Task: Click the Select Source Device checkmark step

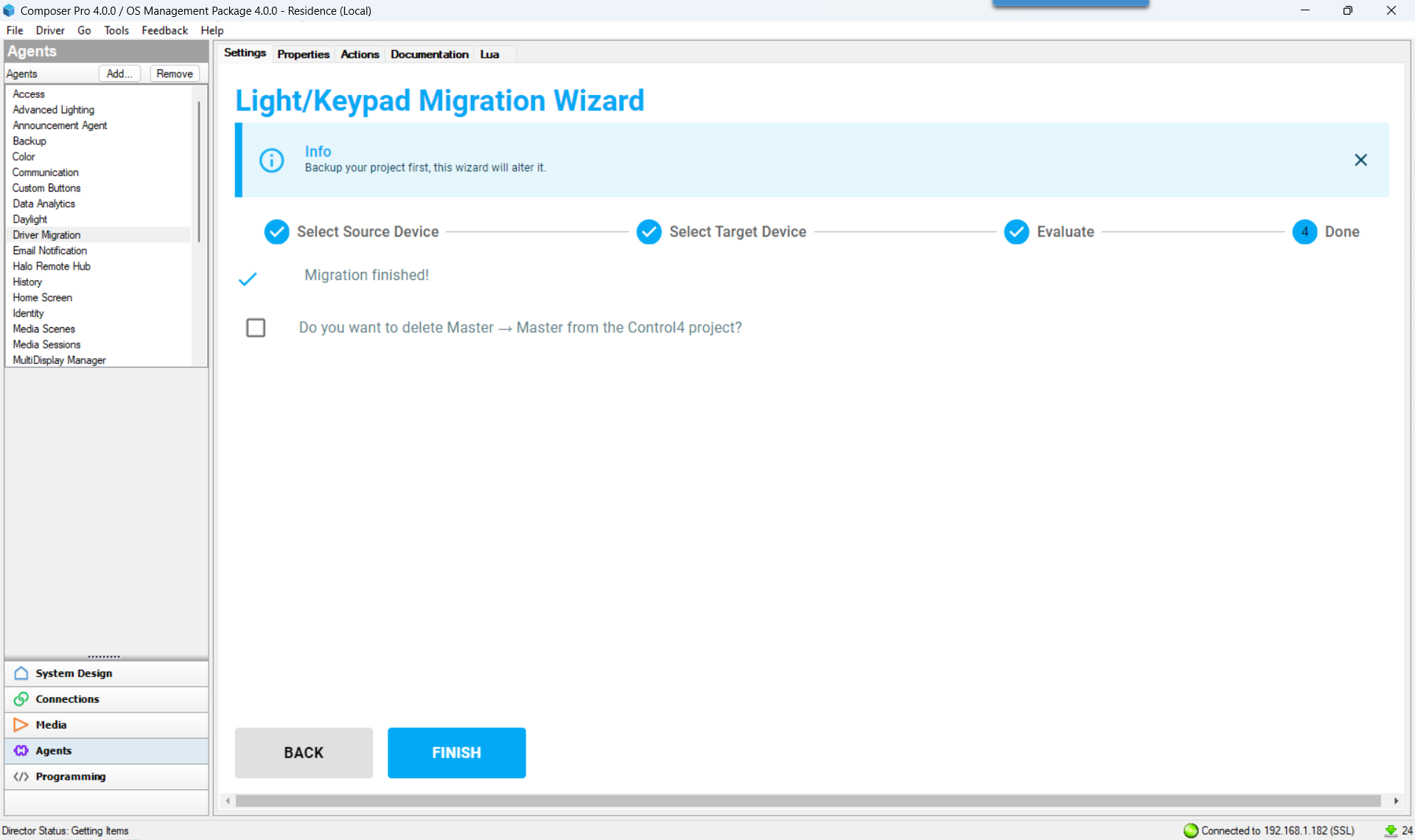Action: pos(276,231)
